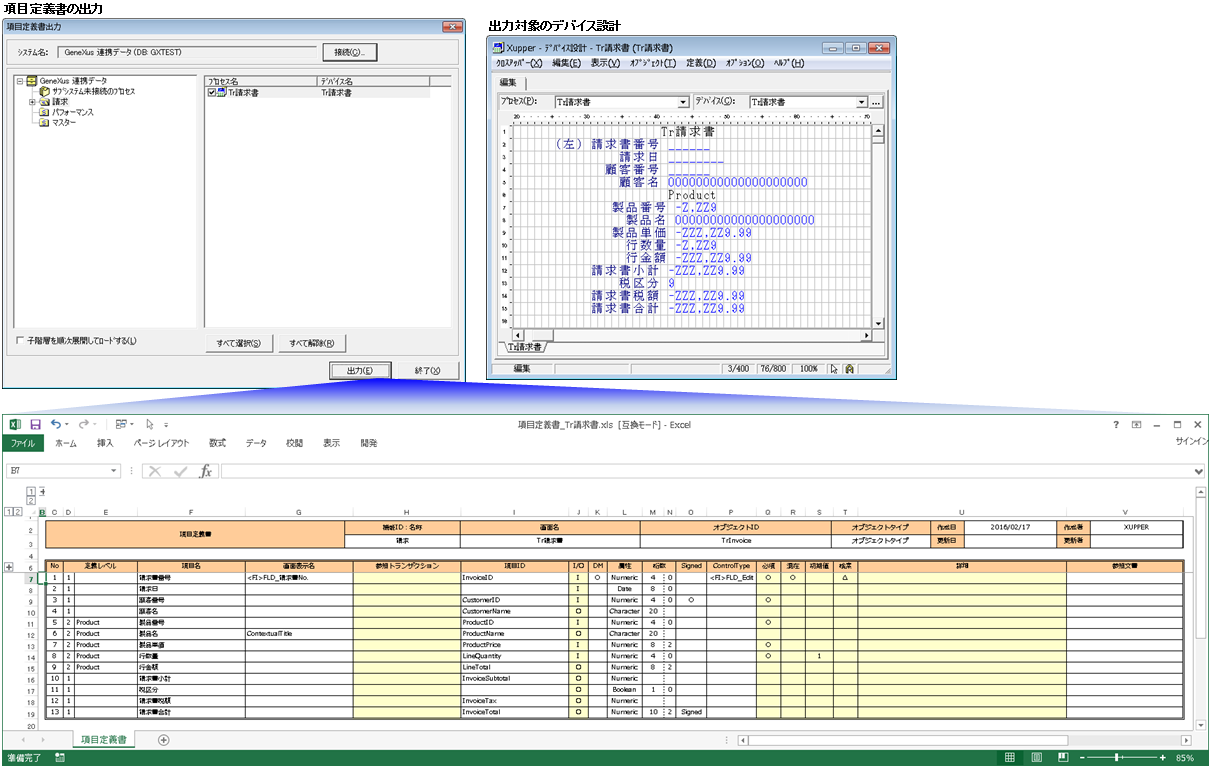The height and width of the screenshot is (767, 1210).
Task: Open the 定義(D) menu in Xupper
Action: [701, 63]
